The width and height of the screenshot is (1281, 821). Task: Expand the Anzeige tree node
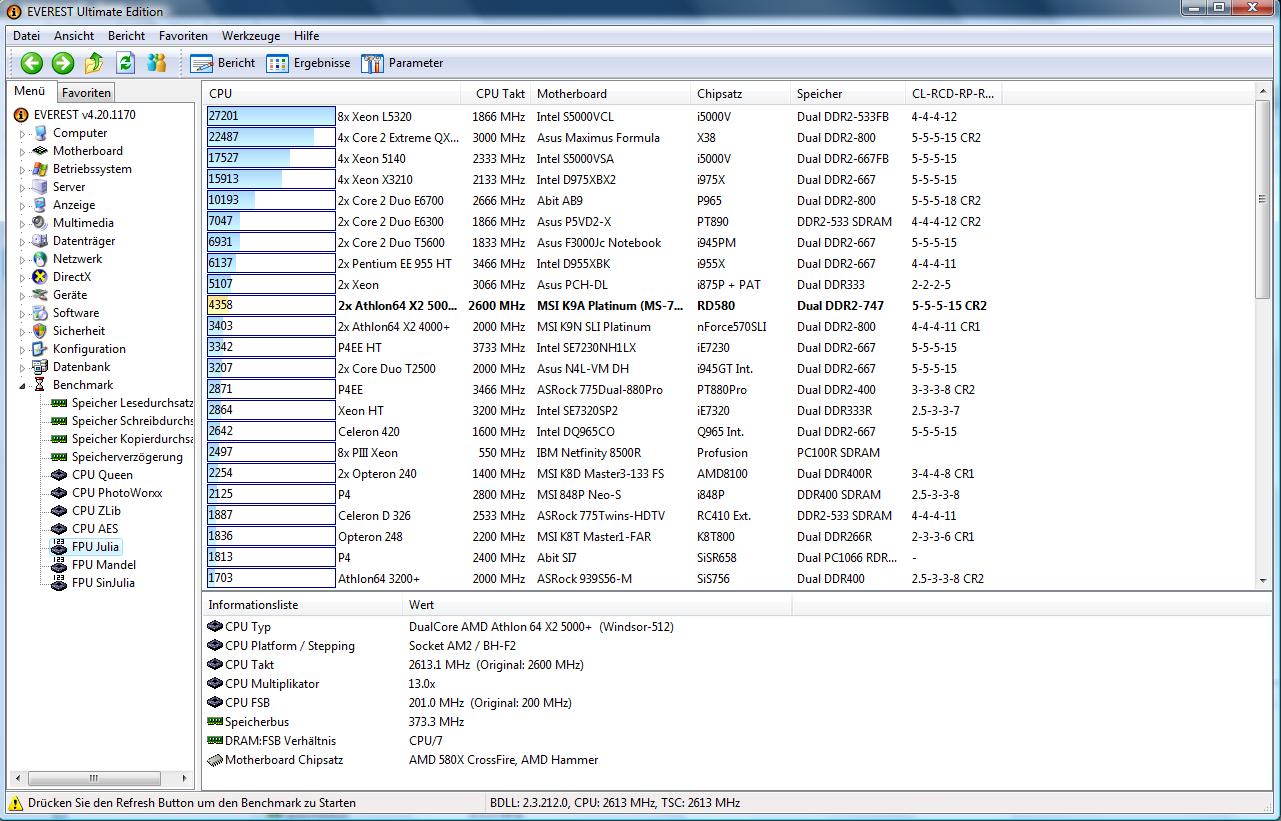coord(23,205)
